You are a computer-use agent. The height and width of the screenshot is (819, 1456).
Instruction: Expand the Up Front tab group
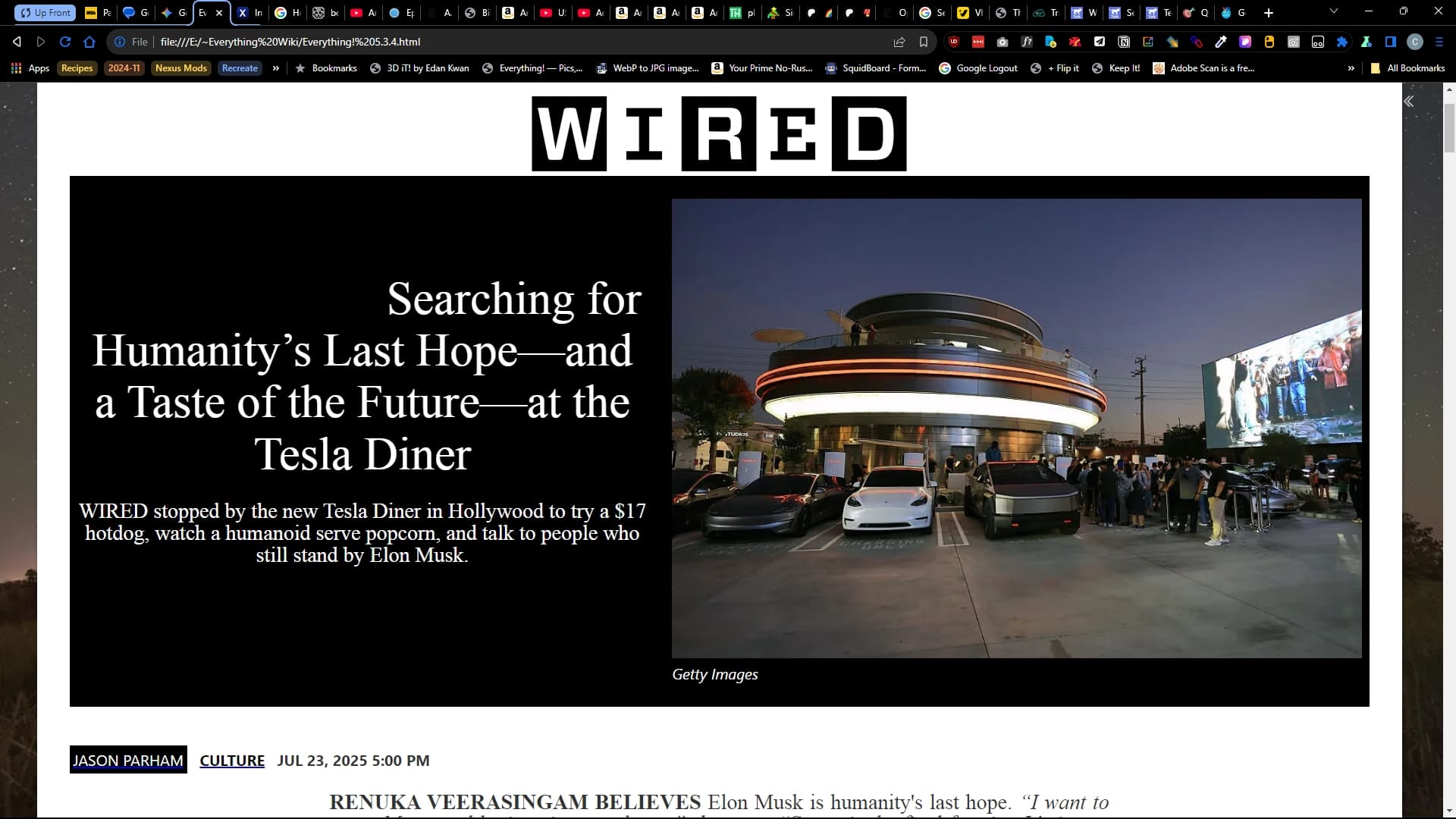click(x=45, y=13)
